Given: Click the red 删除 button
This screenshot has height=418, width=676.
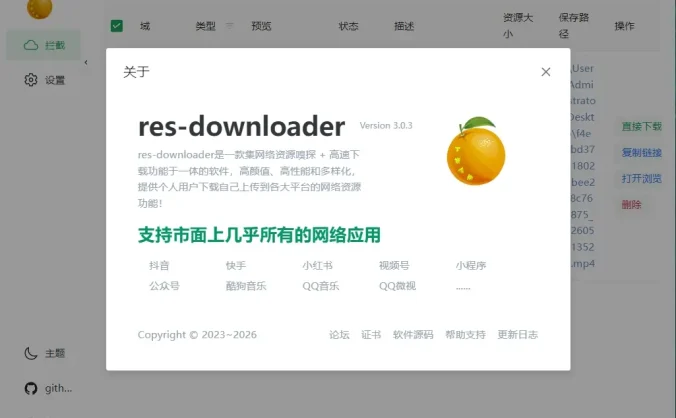Looking at the screenshot, I should [632, 205].
